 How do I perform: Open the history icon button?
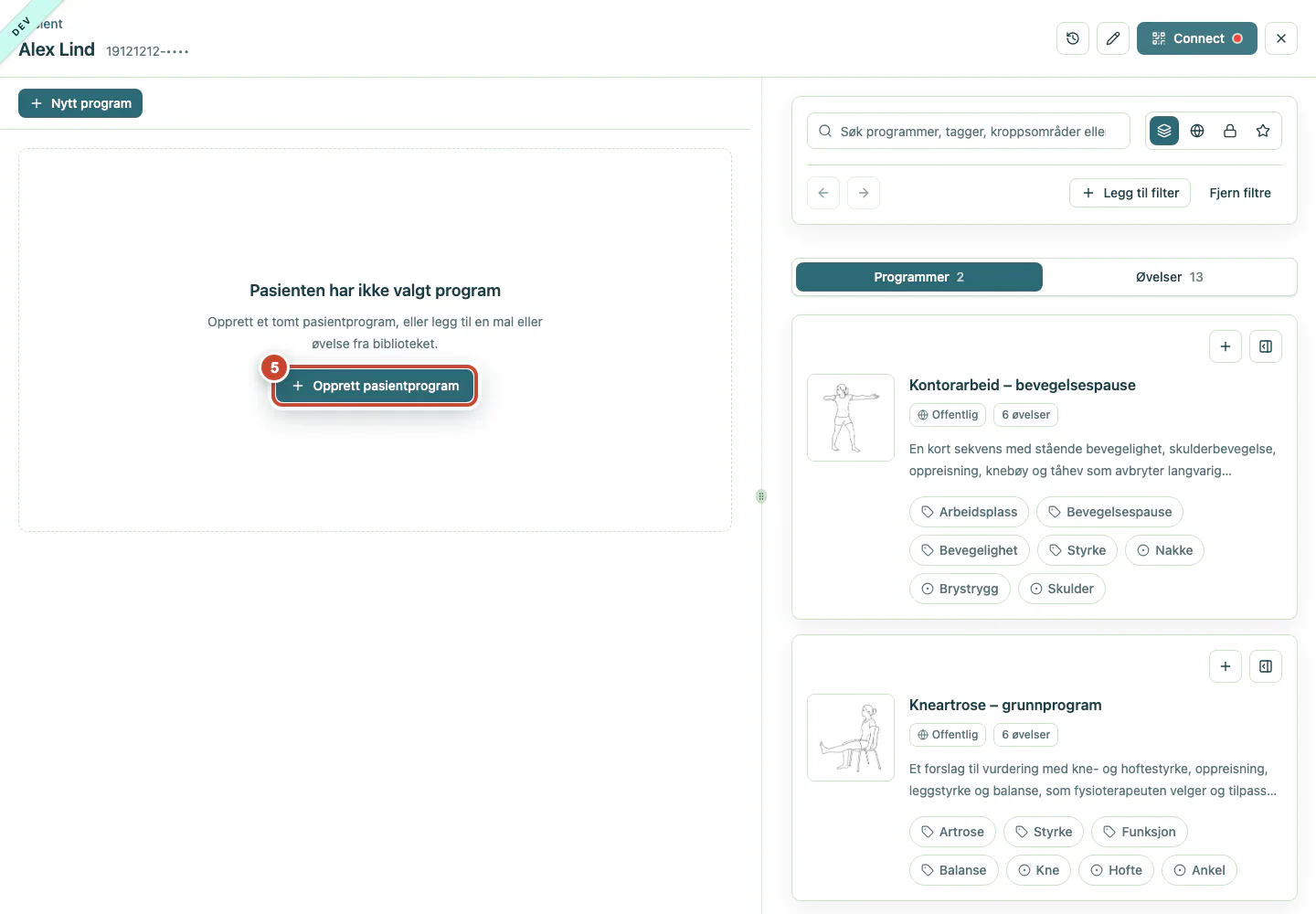click(x=1073, y=38)
